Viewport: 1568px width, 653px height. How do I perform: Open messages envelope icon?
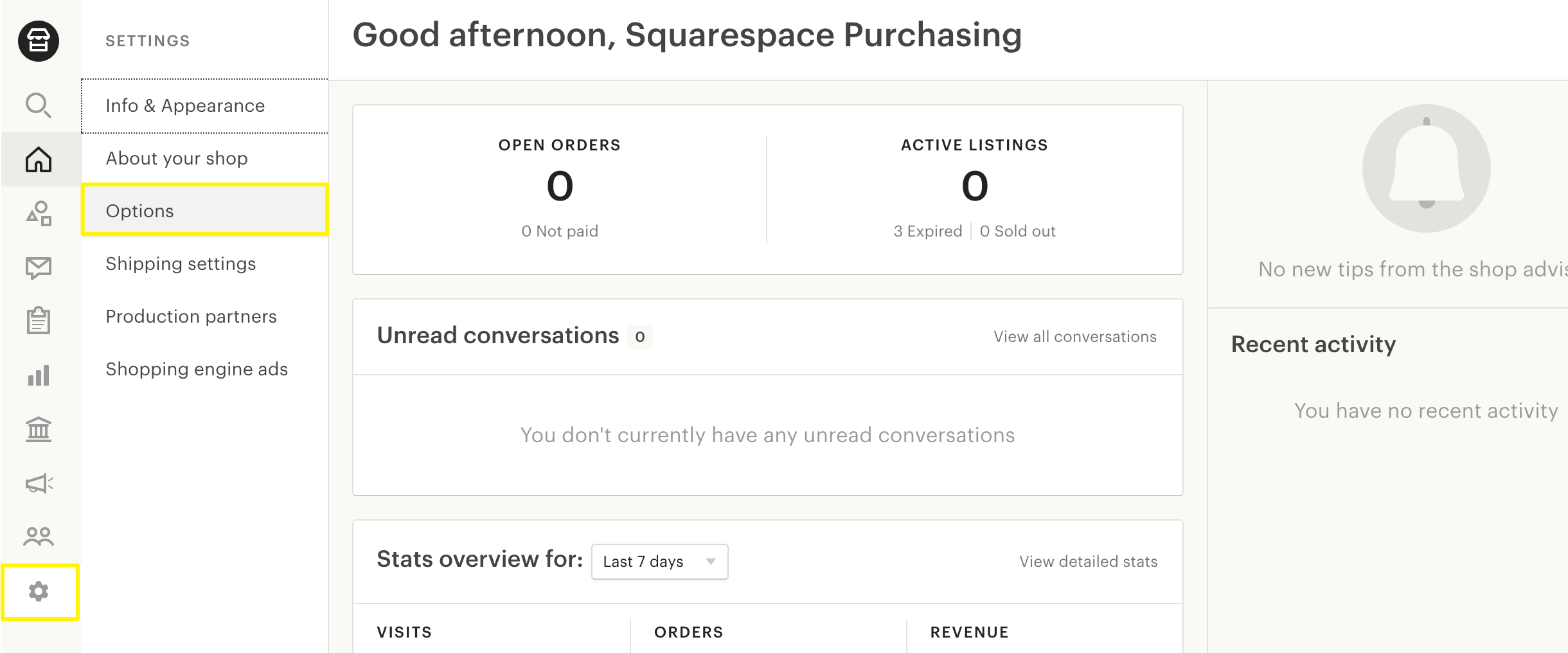pyautogui.click(x=39, y=267)
